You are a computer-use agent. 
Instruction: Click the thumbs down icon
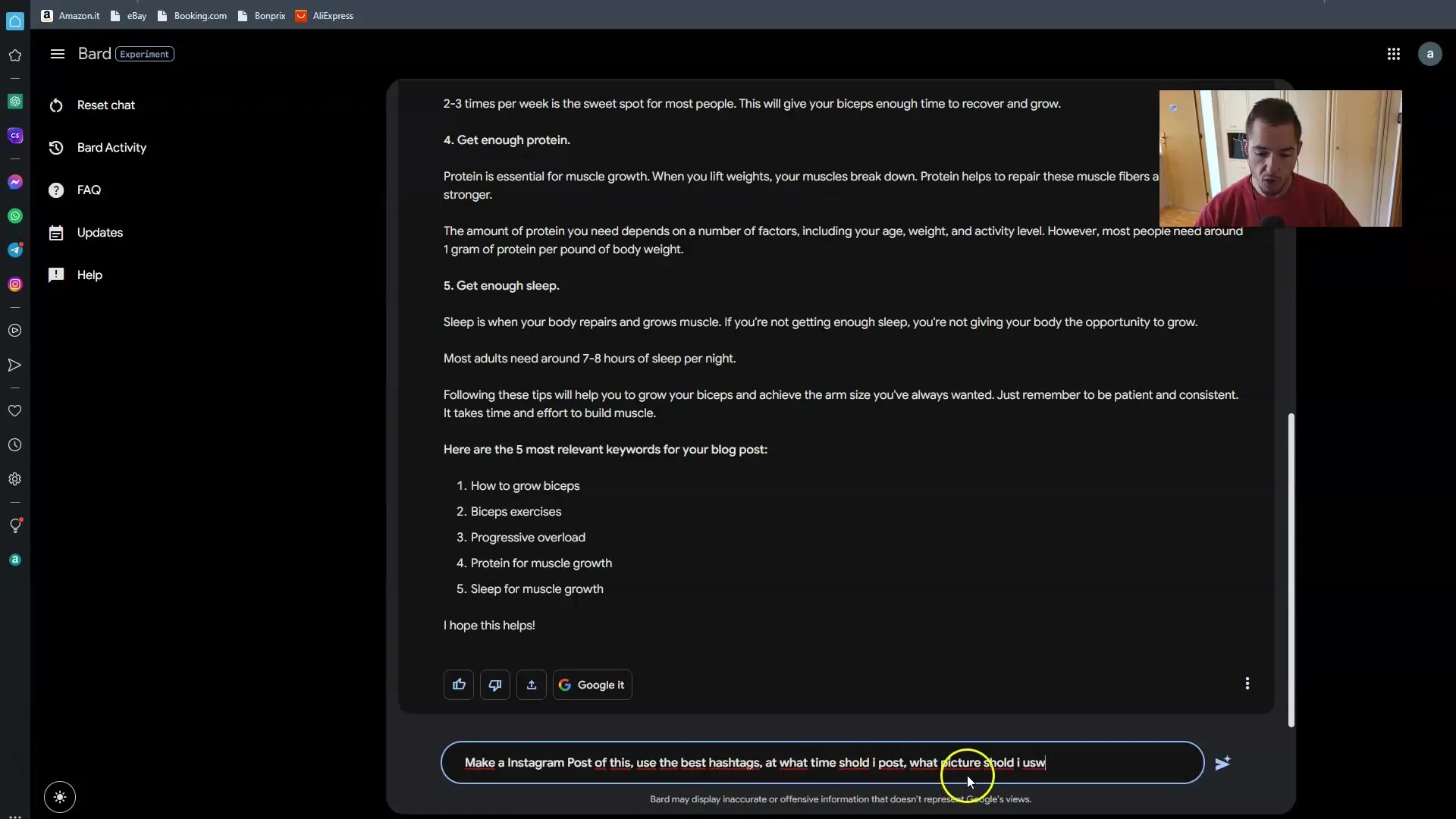495,684
